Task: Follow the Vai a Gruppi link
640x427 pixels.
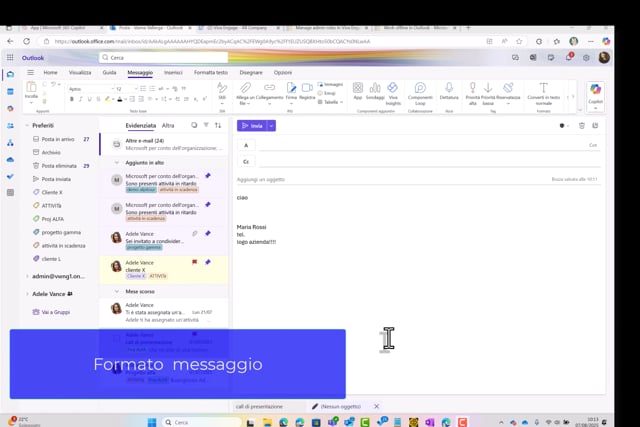Action: 51,312
